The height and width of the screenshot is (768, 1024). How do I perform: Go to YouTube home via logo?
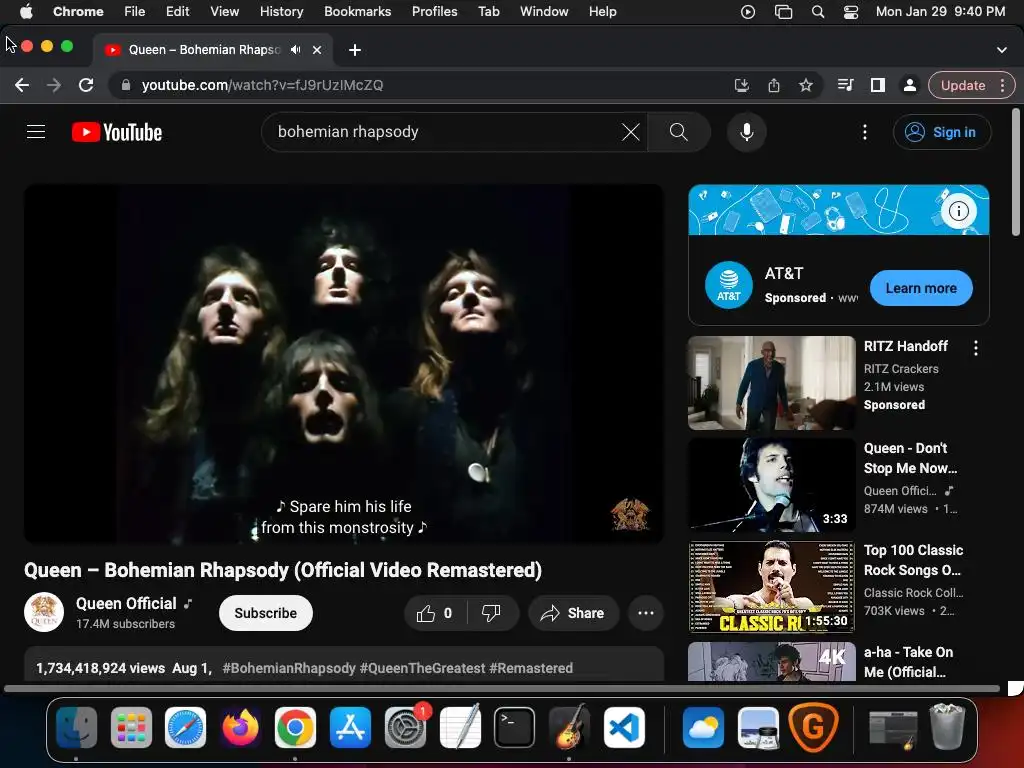(x=117, y=132)
